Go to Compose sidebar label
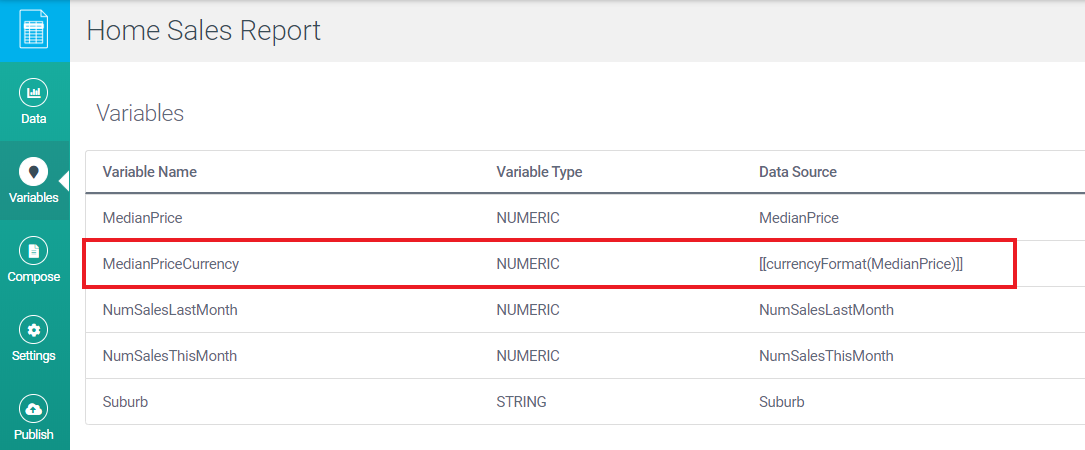 (x=34, y=277)
